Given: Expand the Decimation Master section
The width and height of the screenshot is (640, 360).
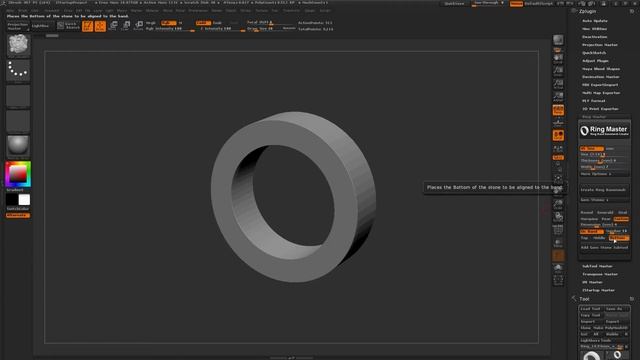Looking at the screenshot, I should [601, 77].
